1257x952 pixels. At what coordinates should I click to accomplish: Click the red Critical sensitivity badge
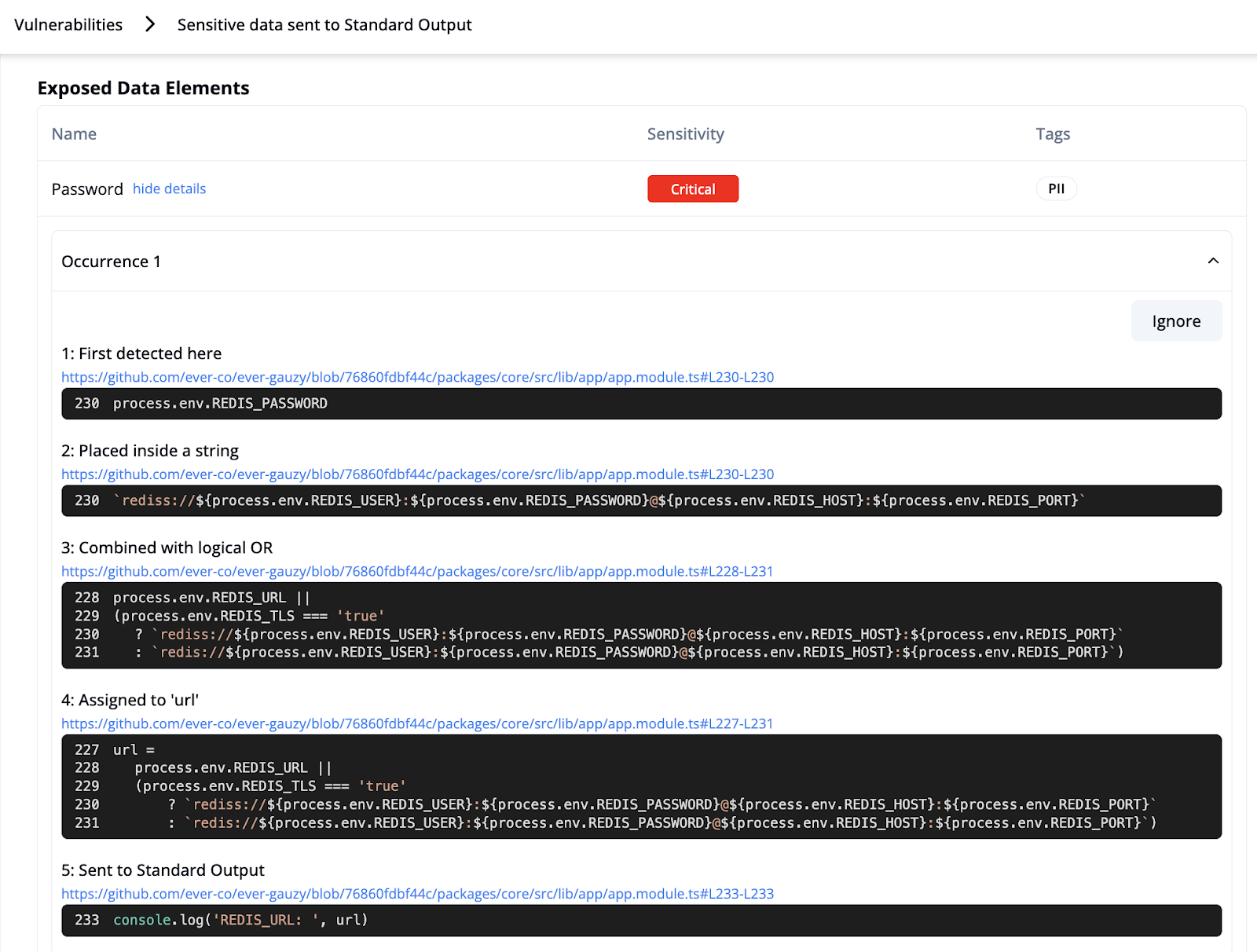tap(692, 189)
